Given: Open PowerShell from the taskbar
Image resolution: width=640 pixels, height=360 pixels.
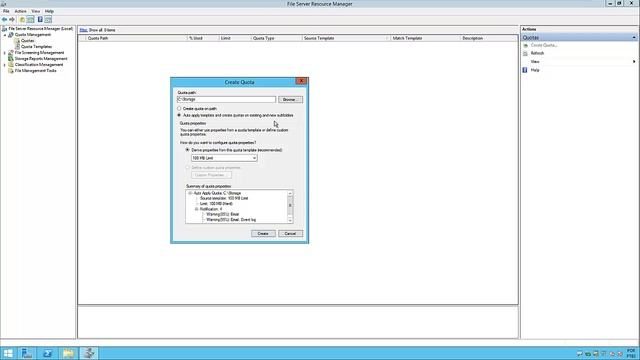Looking at the screenshot, I should [47, 353].
